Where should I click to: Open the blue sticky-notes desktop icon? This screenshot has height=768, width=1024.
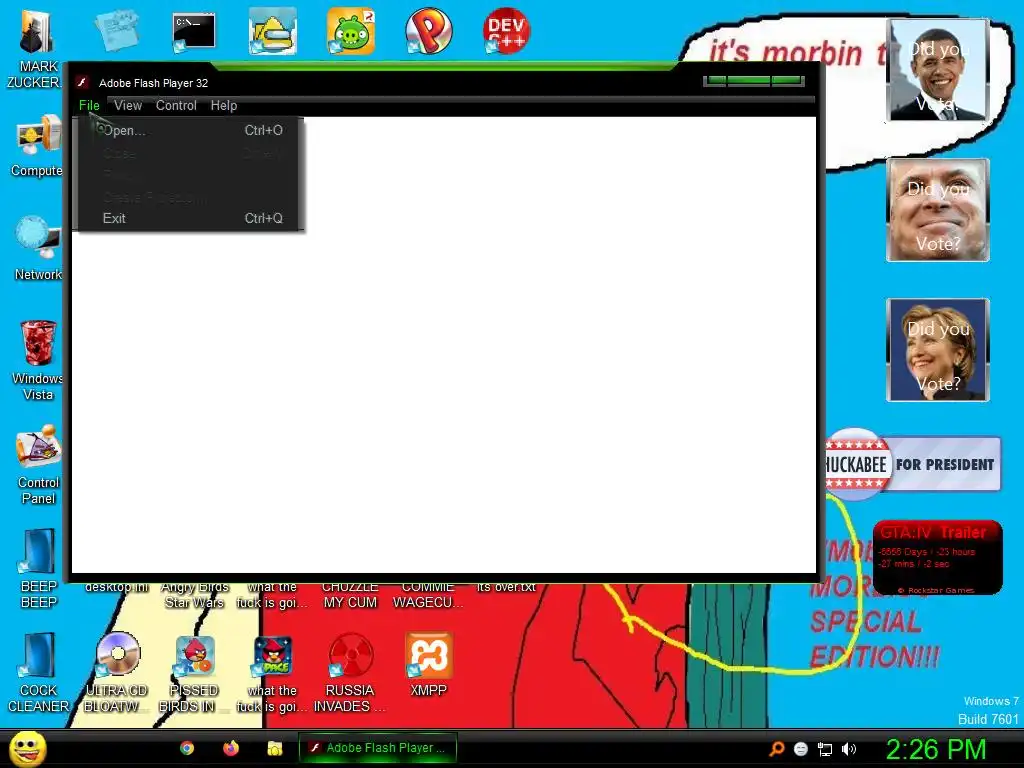pyautogui.click(x=116, y=31)
